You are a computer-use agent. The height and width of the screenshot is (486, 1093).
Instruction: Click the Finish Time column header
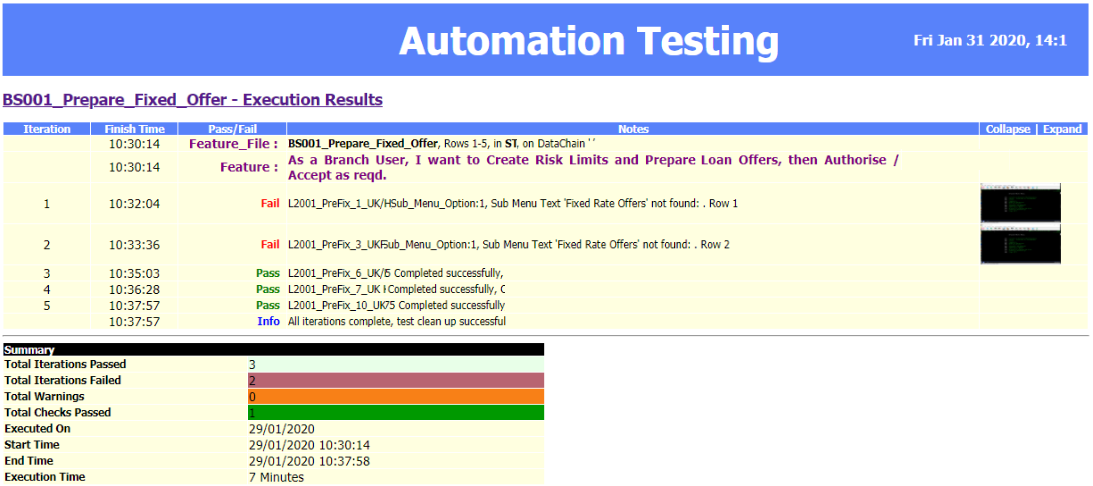pyautogui.click(x=134, y=129)
